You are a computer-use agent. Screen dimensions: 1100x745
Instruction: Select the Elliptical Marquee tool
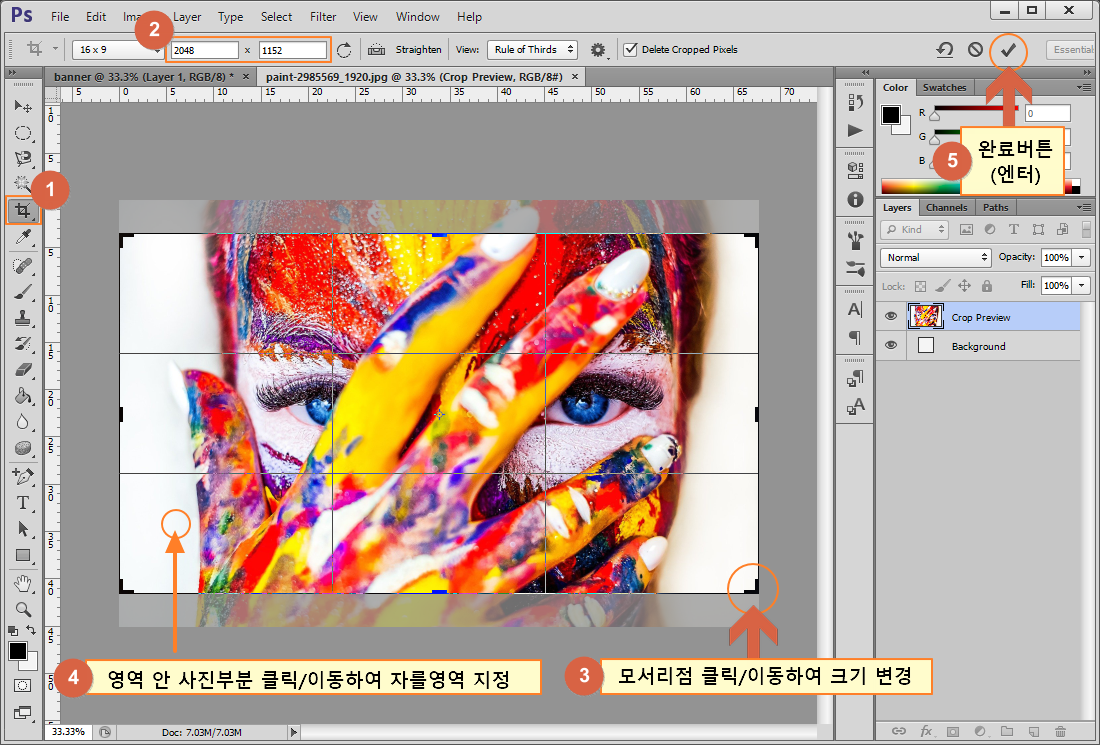[22, 133]
